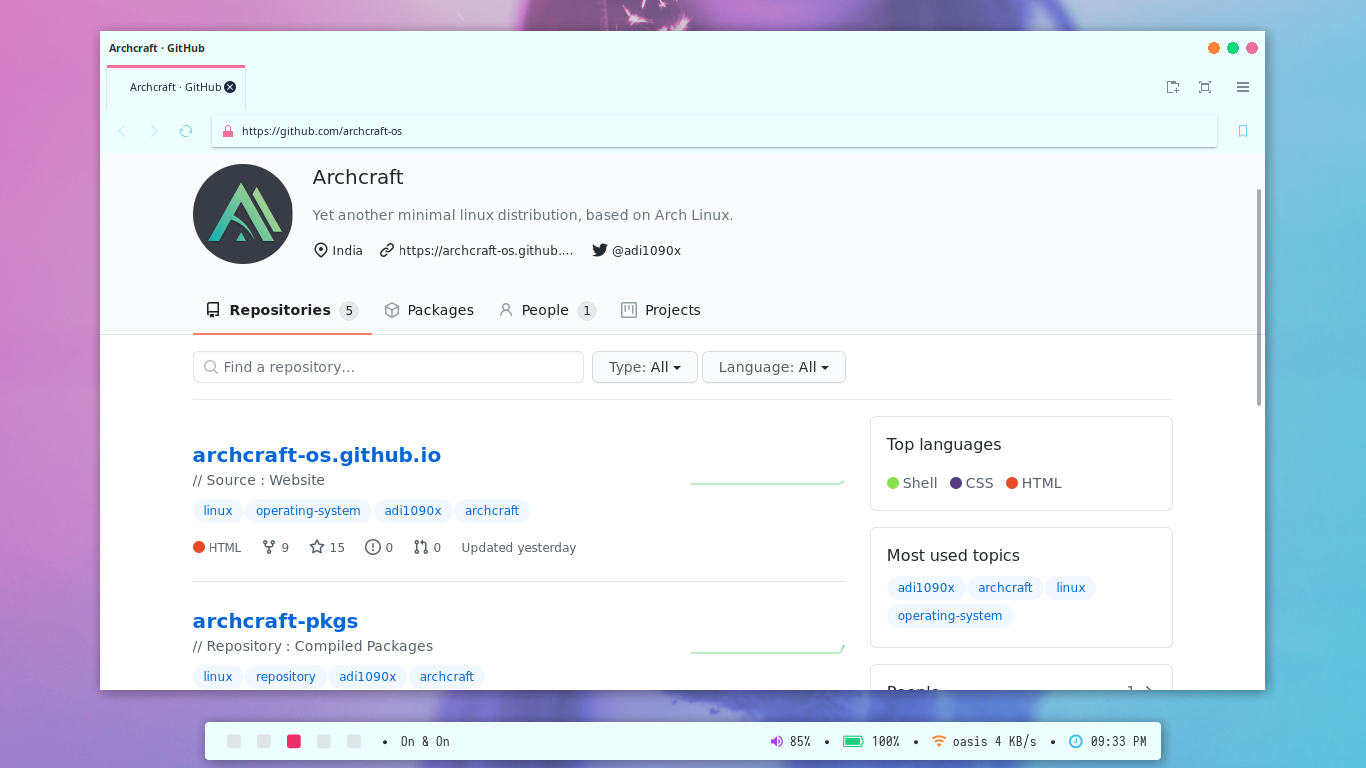Click the HTML language label of archcraft-os.github.io

click(x=217, y=547)
